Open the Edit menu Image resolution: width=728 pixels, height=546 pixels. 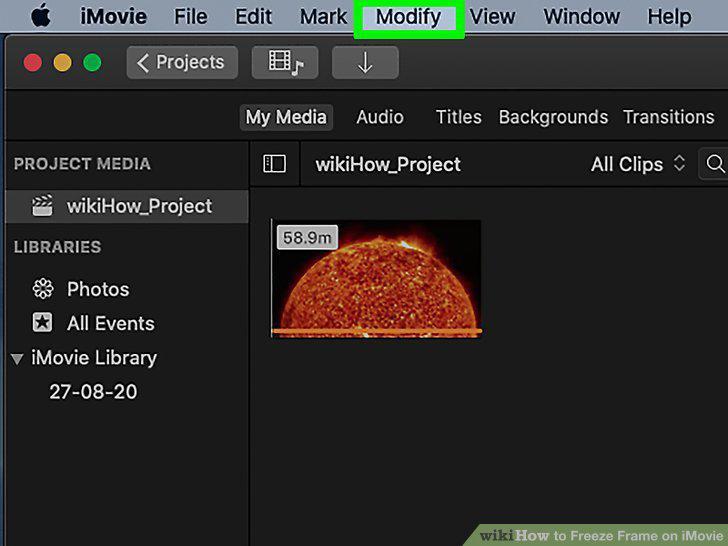(x=253, y=17)
